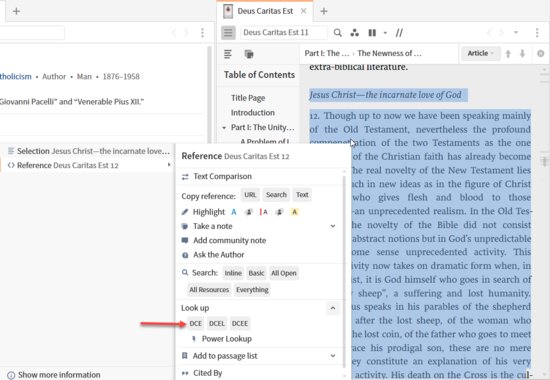Viewport: 550px width, 380px height.
Task: Click left panel's address input box
Action: tap(32, 33)
